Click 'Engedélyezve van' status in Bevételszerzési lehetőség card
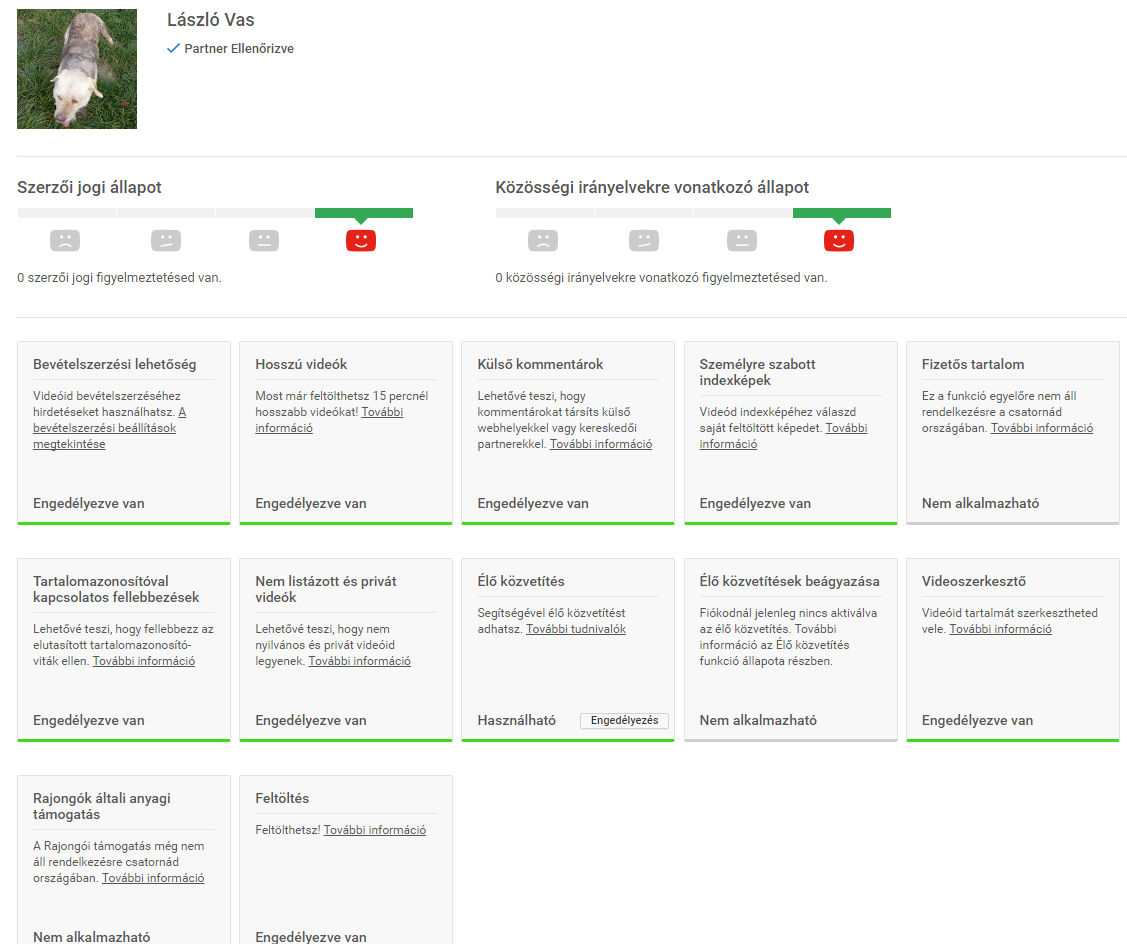Viewport: 1127px width, 944px height. [x=88, y=503]
